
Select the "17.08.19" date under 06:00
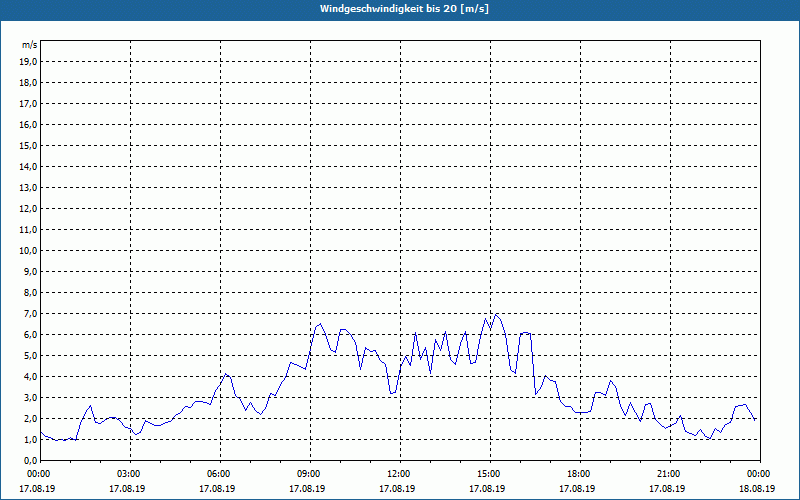click(217, 489)
